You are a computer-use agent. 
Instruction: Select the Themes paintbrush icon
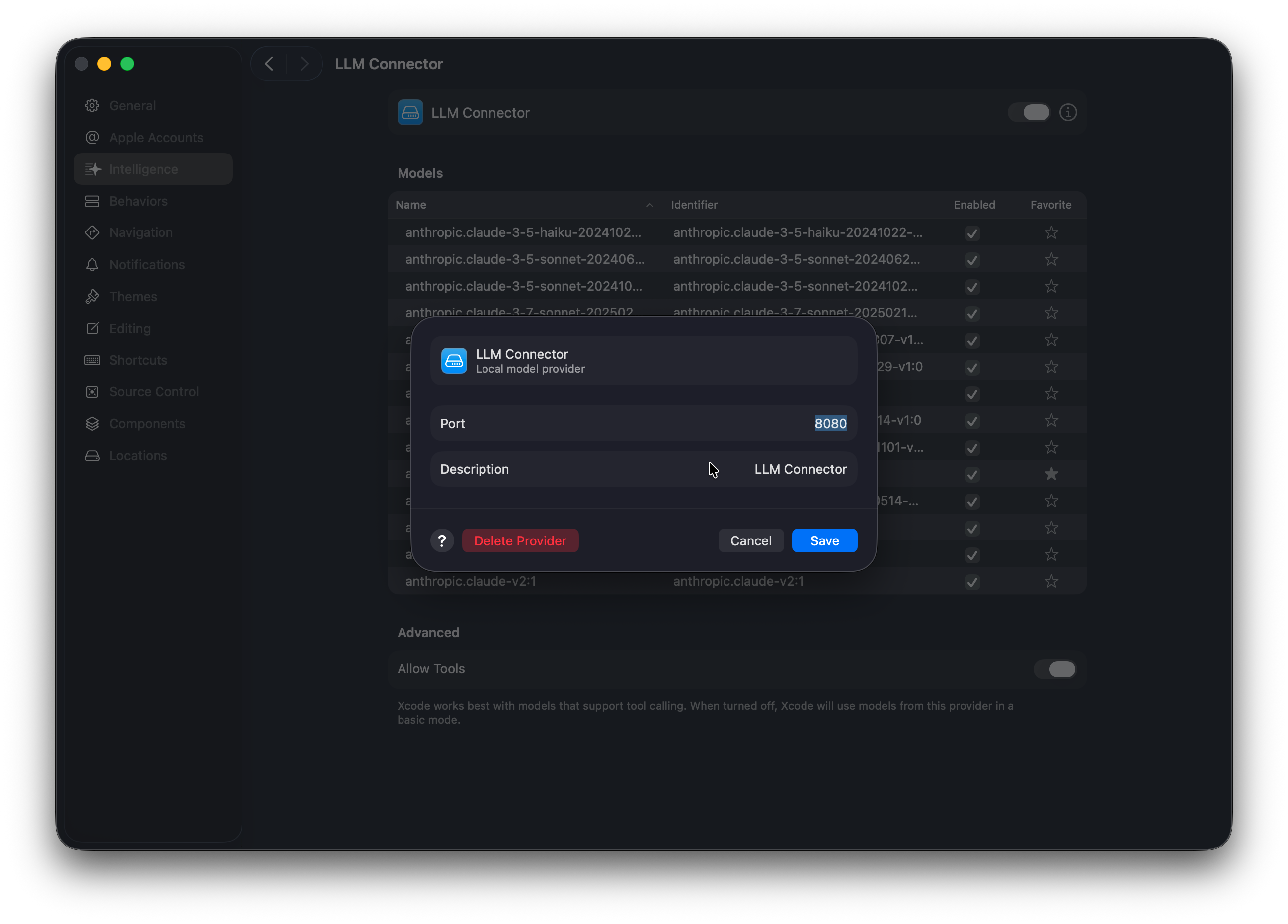[x=92, y=296]
